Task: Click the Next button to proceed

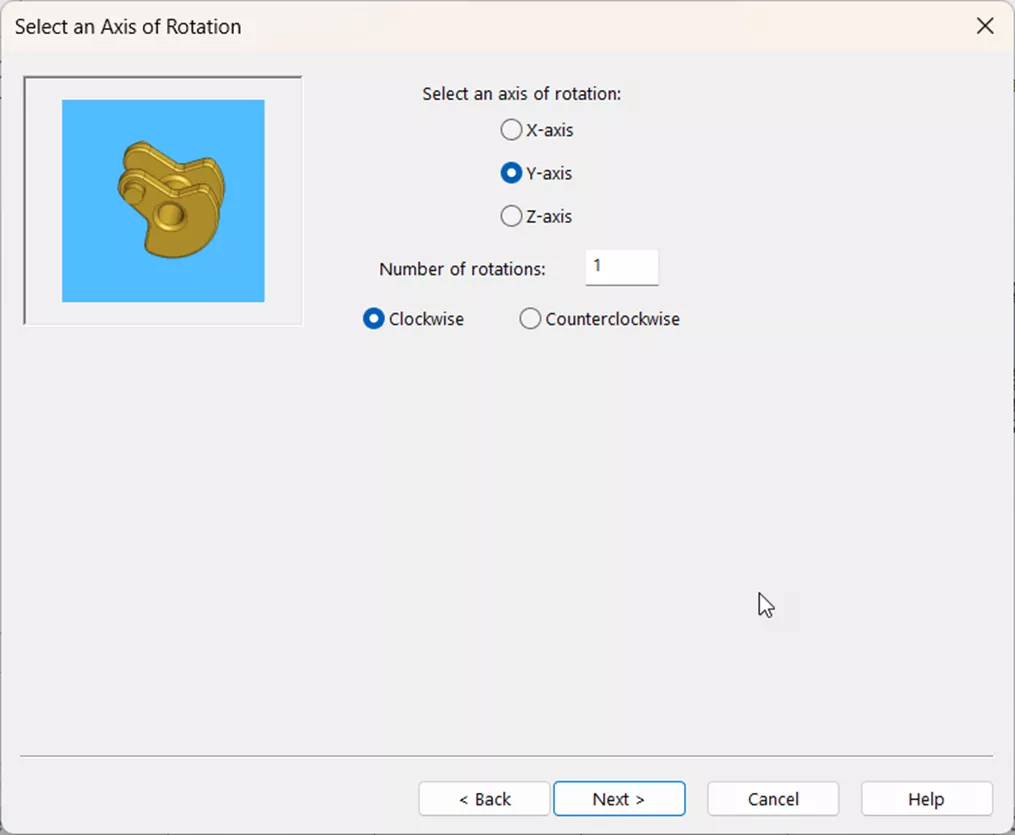Action: click(x=619, y=798)
